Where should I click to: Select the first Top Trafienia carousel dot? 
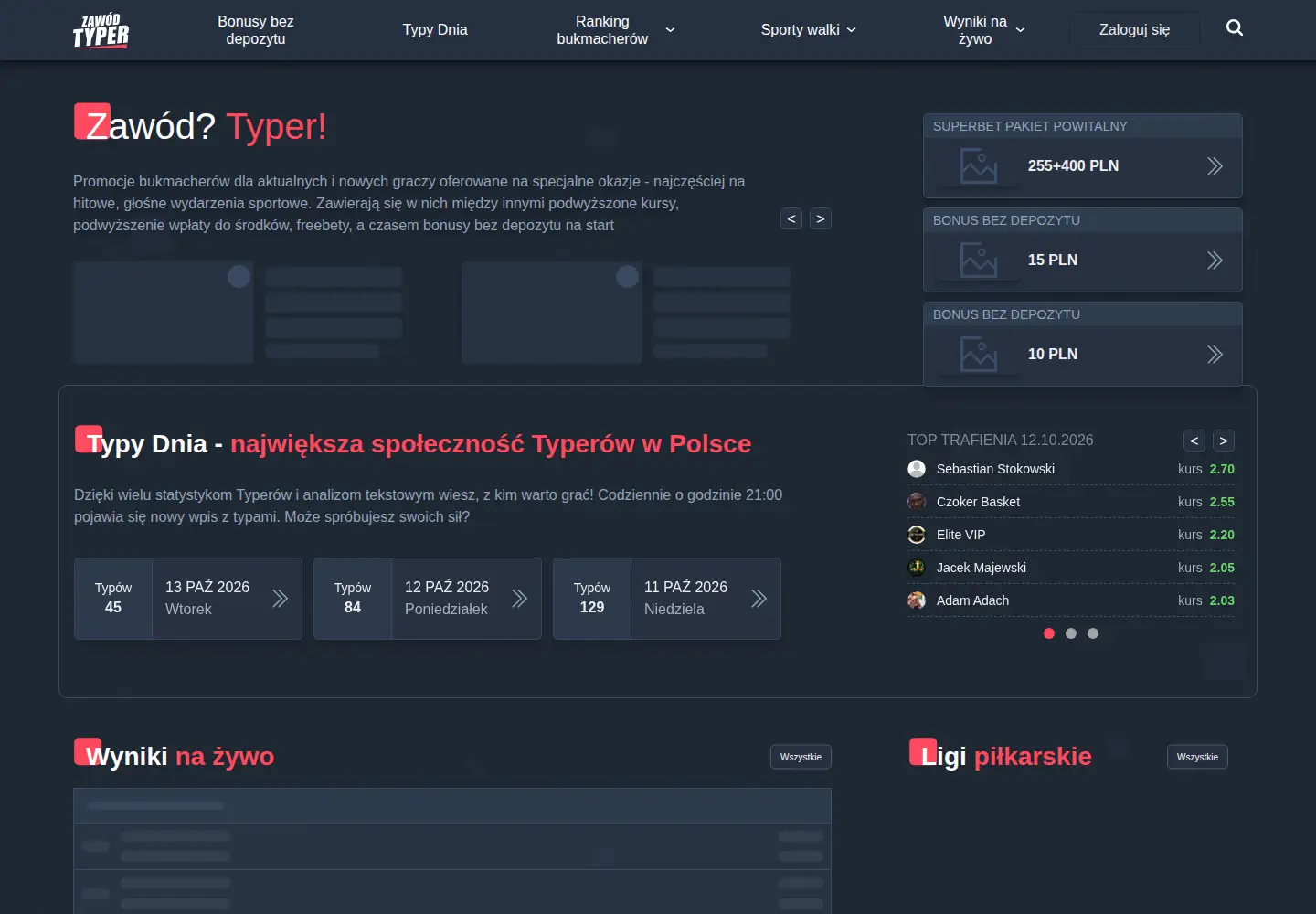click(1049, 633)
